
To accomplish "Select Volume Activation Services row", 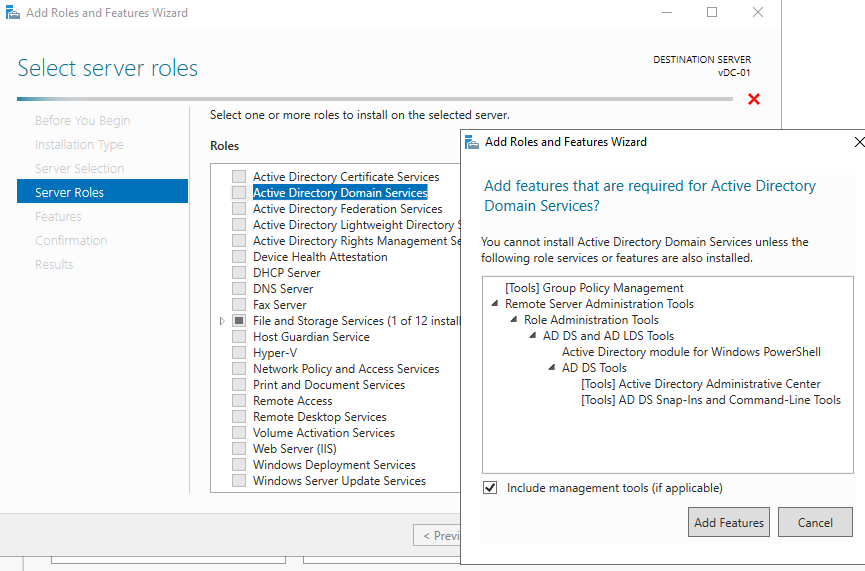I will click(x=324, y=433).
